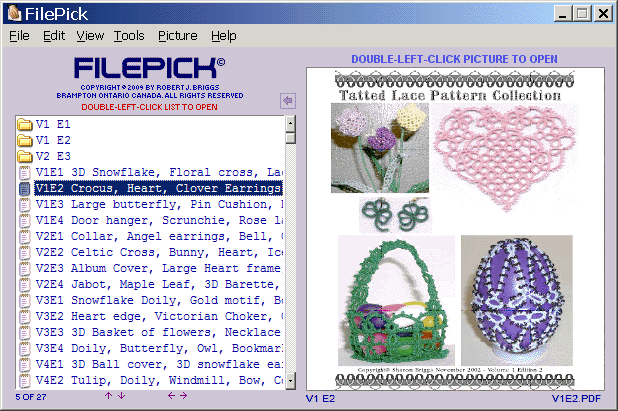Screen dimensions: 618x411
Task: Click the list scrollbar down arrow
Action: click(290, 381)
